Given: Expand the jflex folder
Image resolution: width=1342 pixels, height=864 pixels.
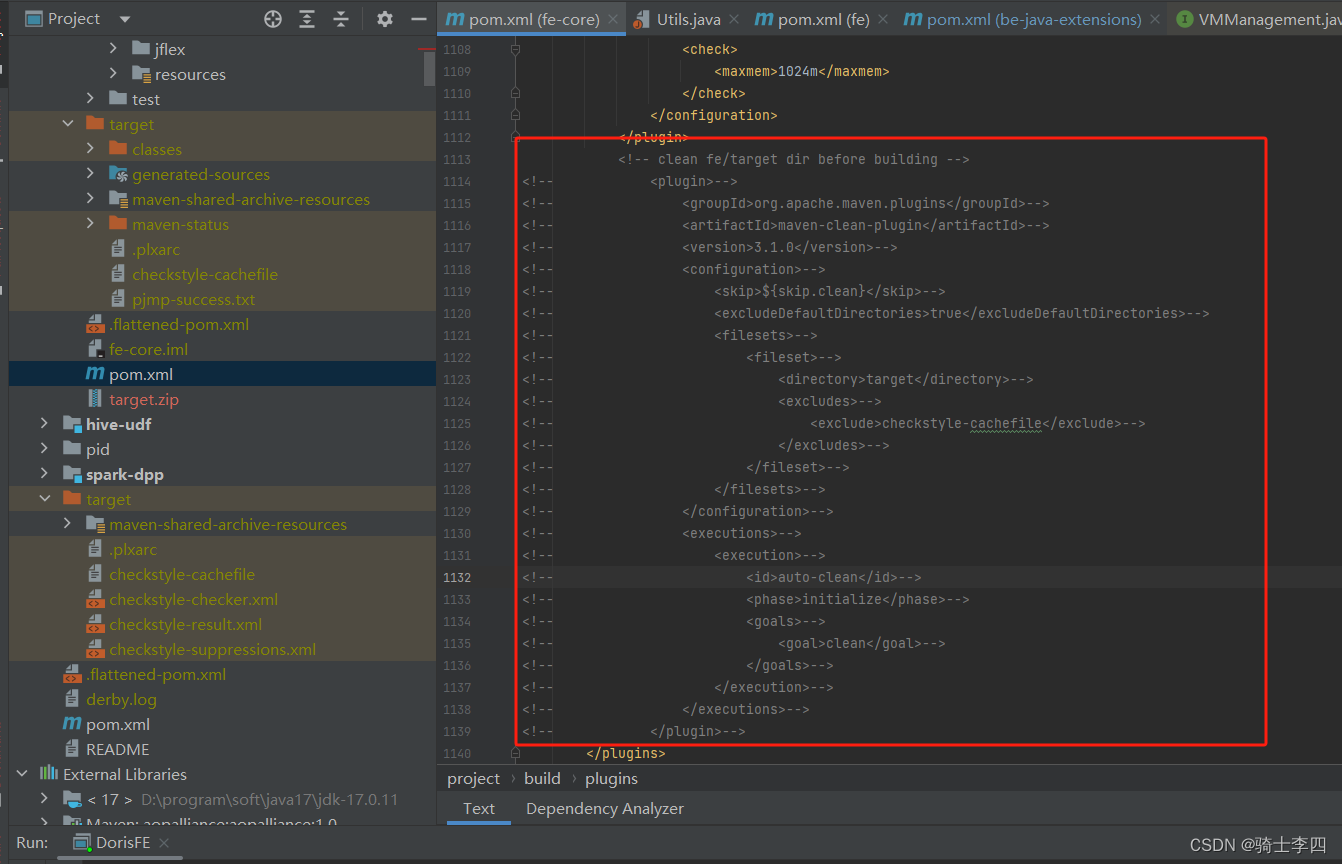Looking at the screenshot, I should tap(113, 49).
